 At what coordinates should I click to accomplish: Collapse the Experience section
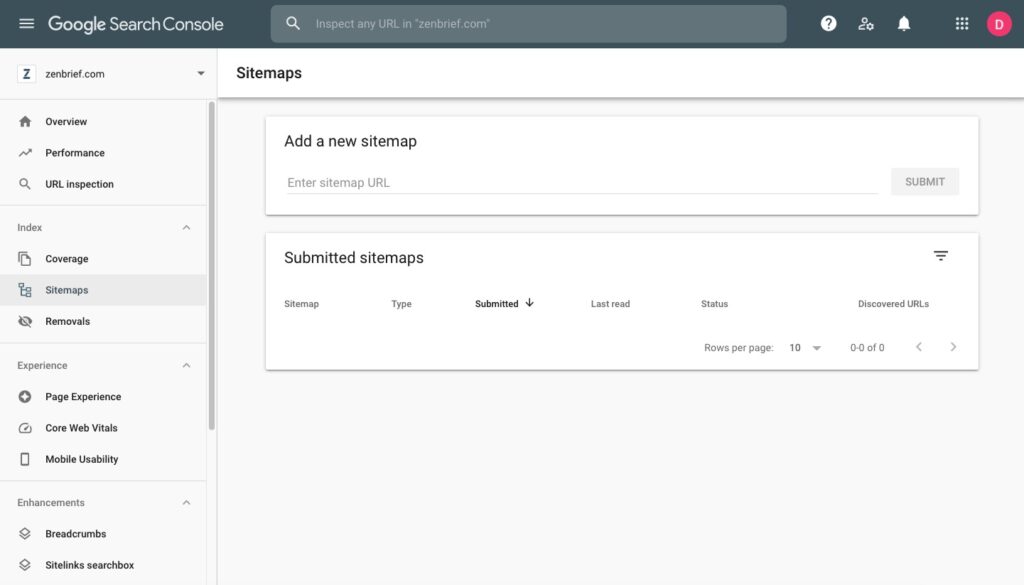186,365
